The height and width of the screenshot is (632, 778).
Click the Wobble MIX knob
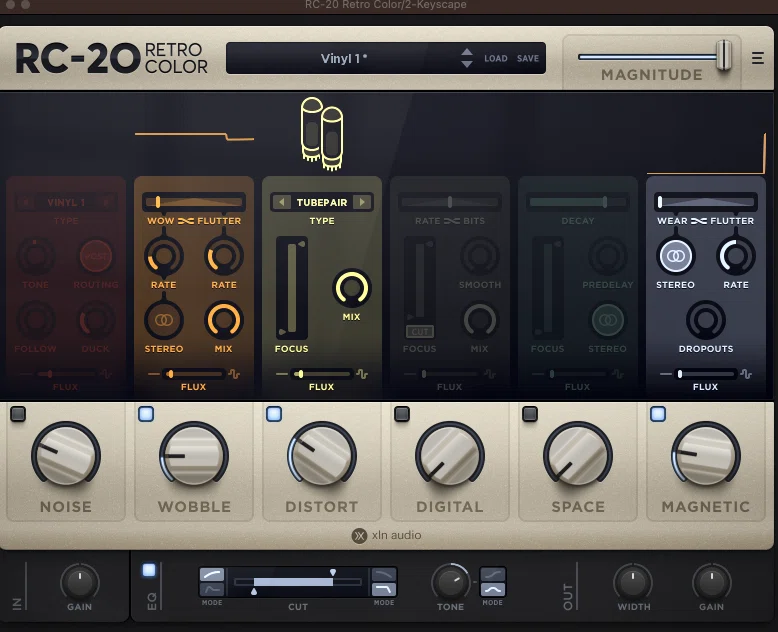tap(224, 320)
